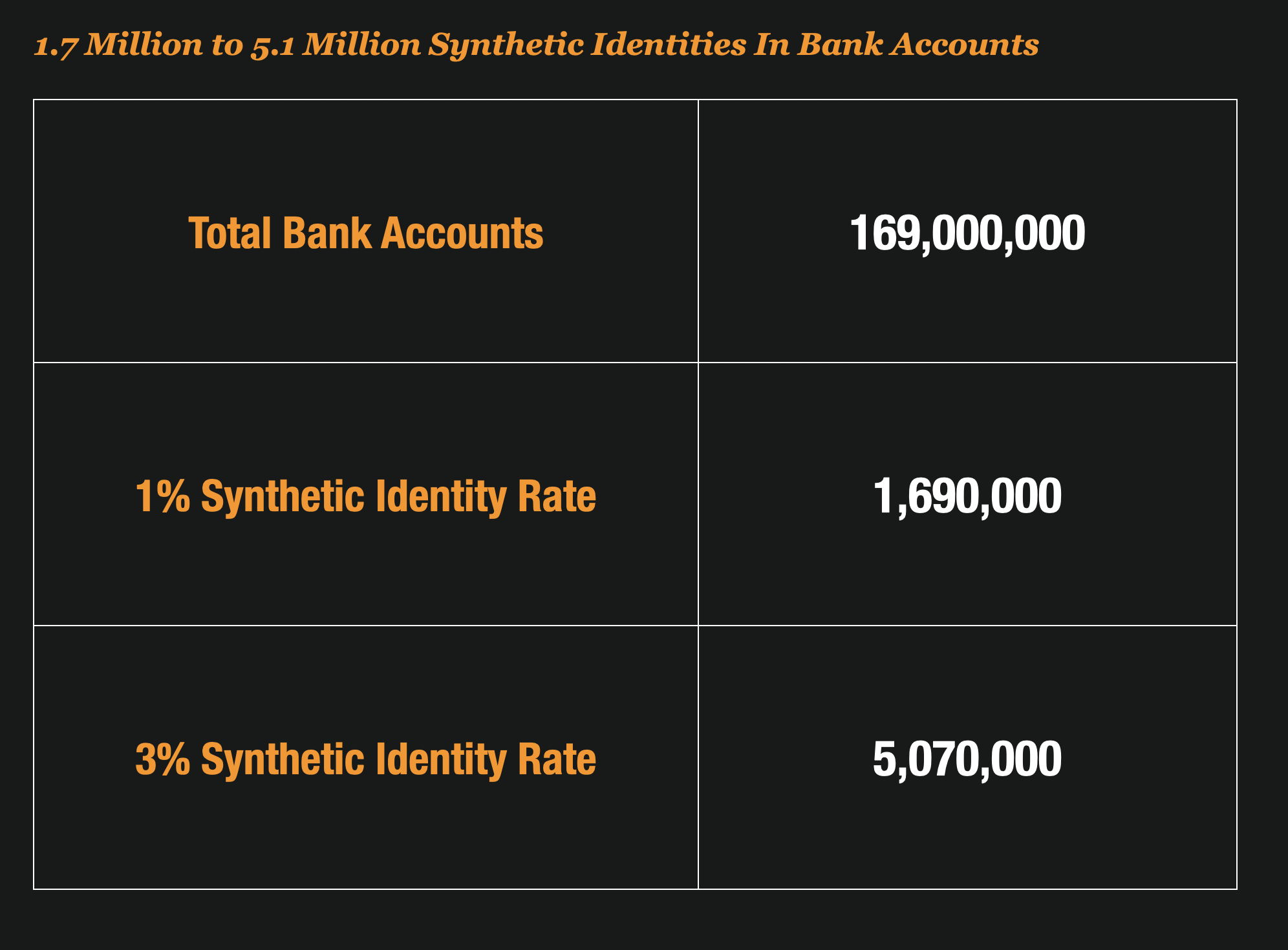Click the 169,000,000 value
Screen dimensions: 1288x950
[967, 233]
